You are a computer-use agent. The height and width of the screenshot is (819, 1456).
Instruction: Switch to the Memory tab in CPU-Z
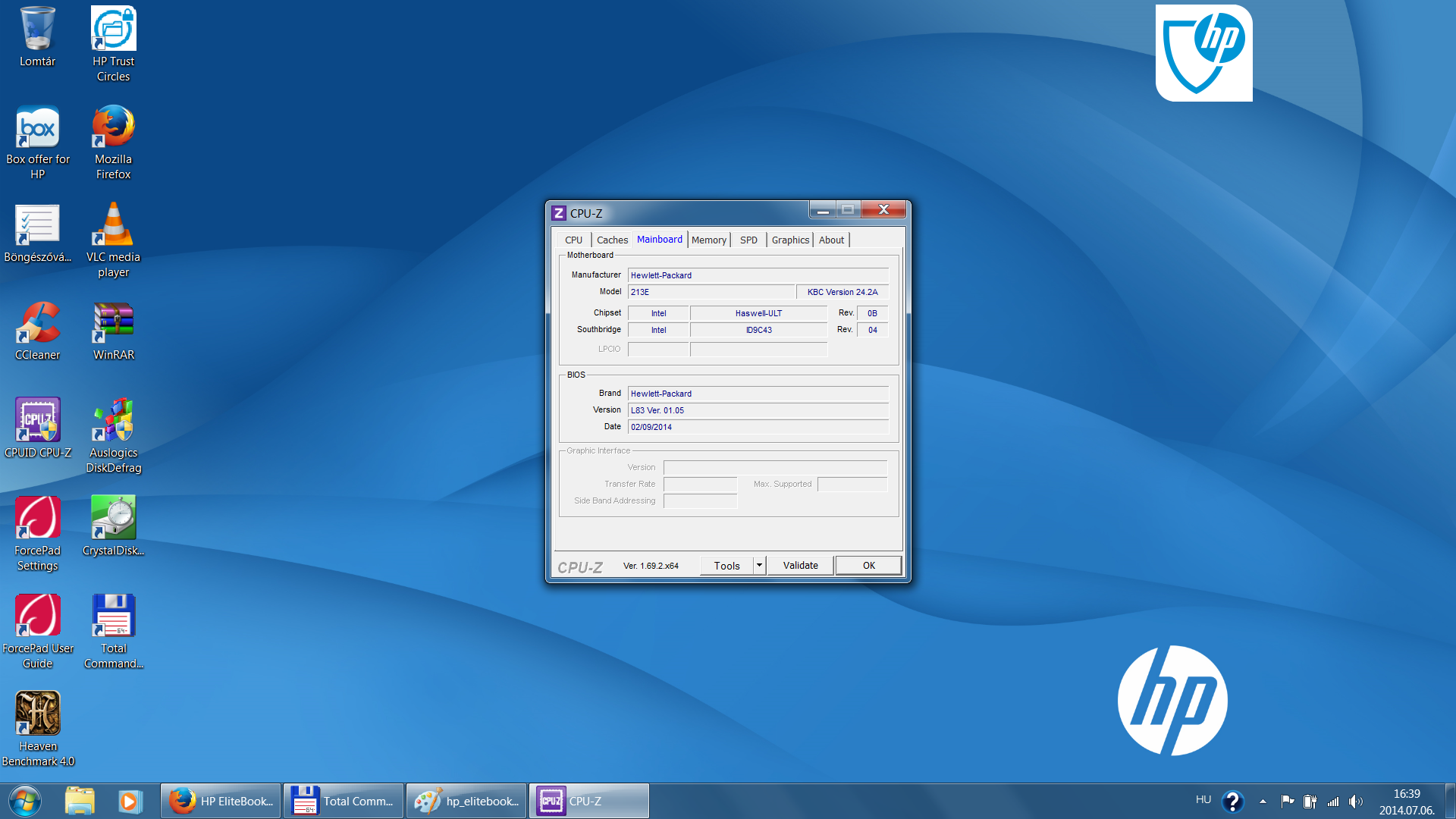(x=708, y=240)
